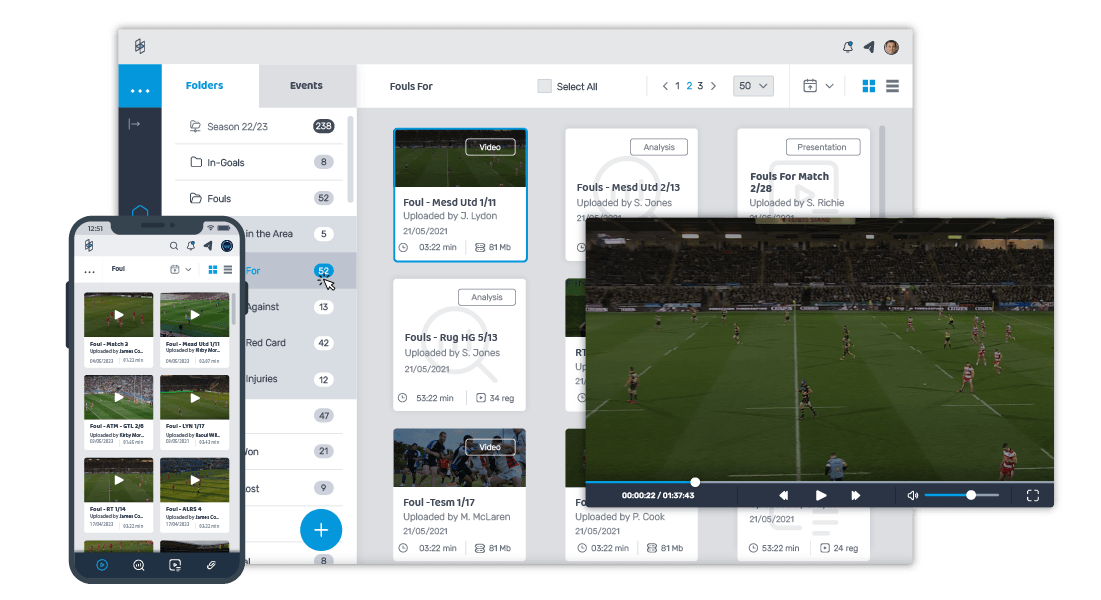The image size is (1101, 600).
Task: Open the 50 items per page dropdown
Action: [752, 86]
